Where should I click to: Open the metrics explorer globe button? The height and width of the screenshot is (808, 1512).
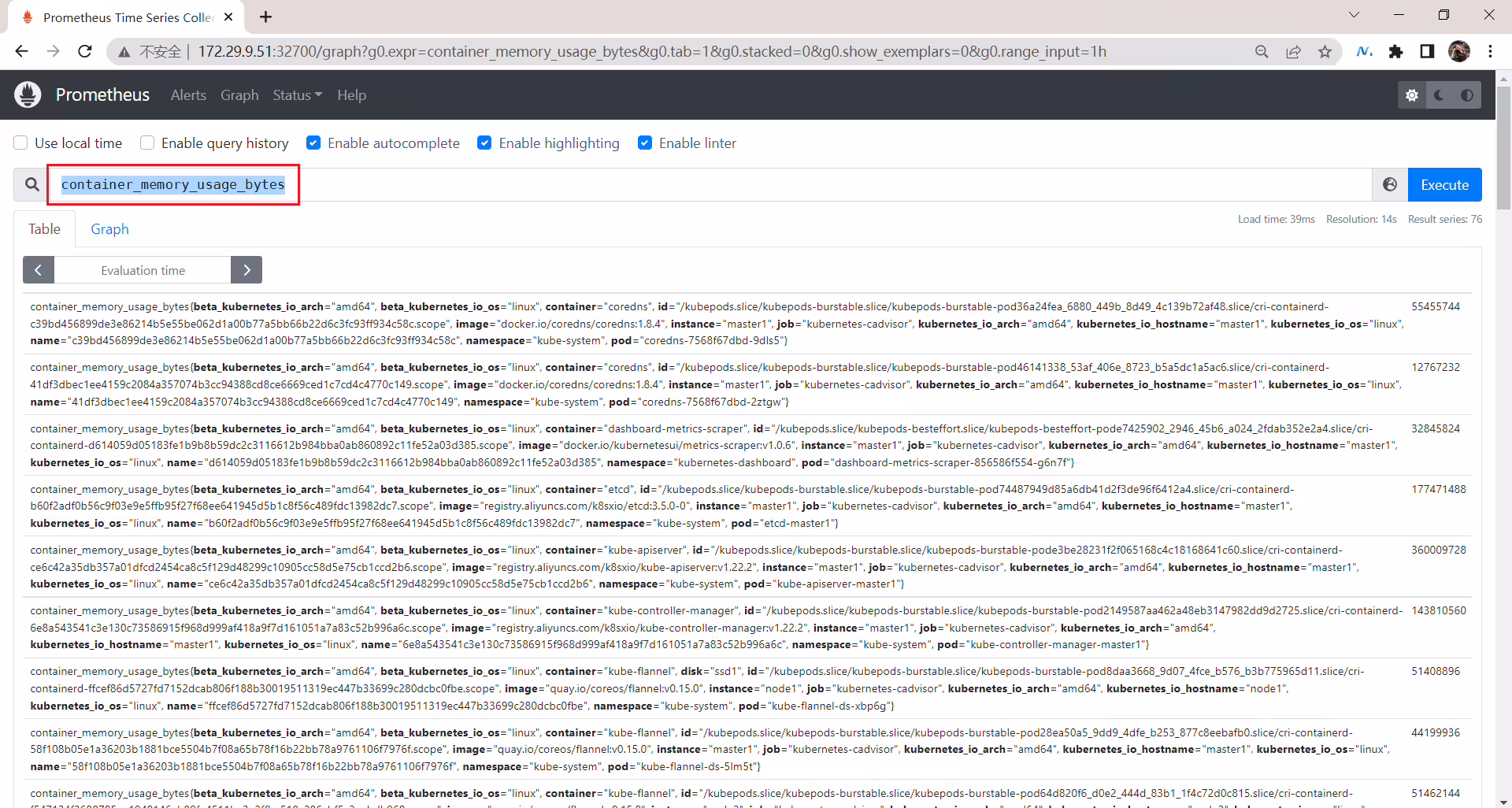coord(1390,184)
